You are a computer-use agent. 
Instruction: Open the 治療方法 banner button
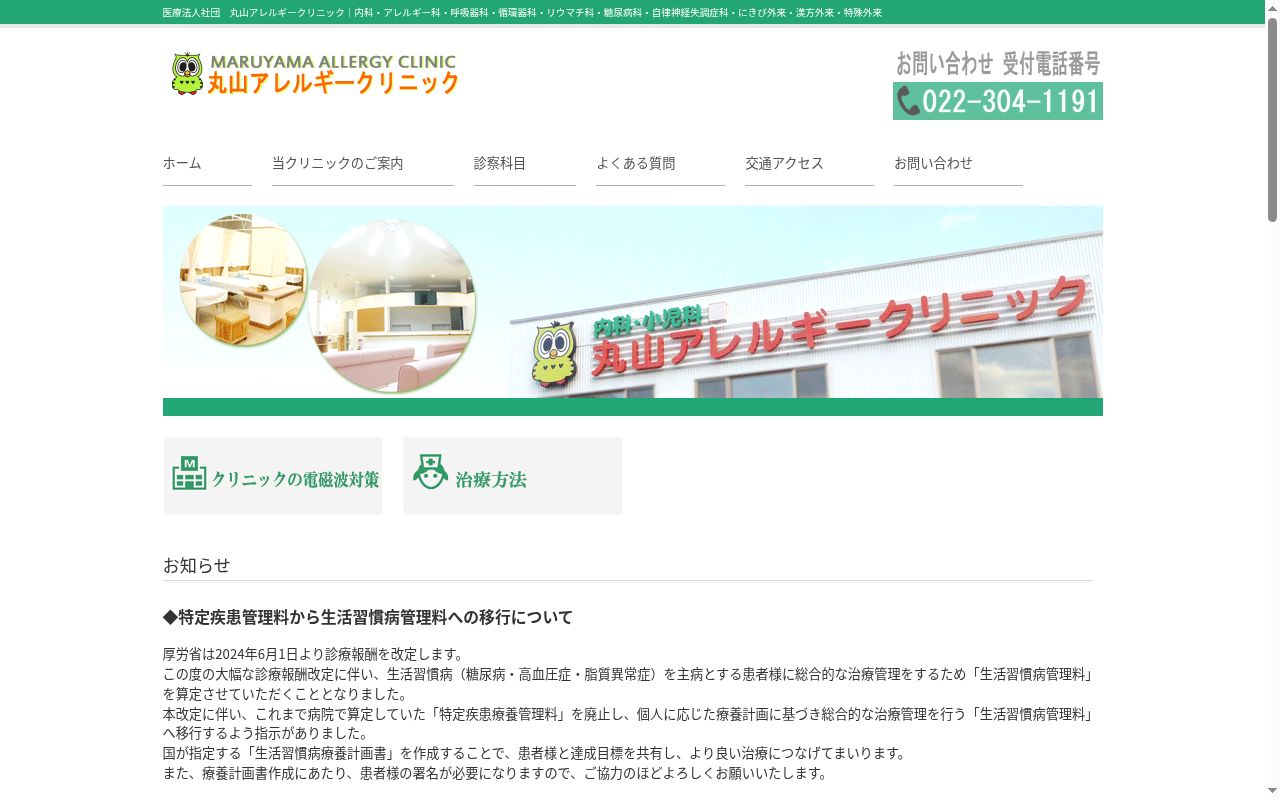click(x=513, y=476)
